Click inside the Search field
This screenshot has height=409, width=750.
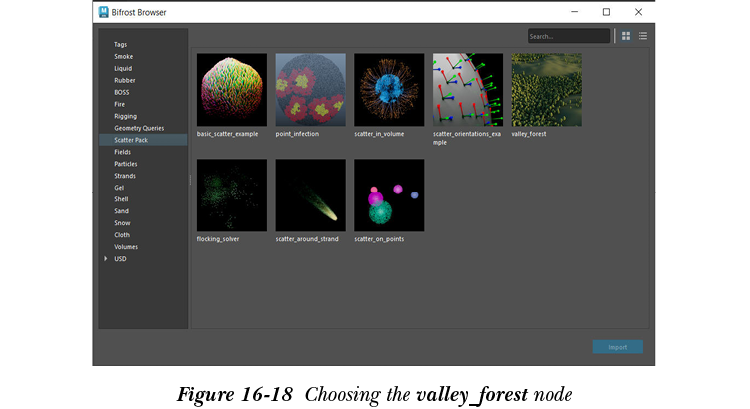[x=568, y=36]
